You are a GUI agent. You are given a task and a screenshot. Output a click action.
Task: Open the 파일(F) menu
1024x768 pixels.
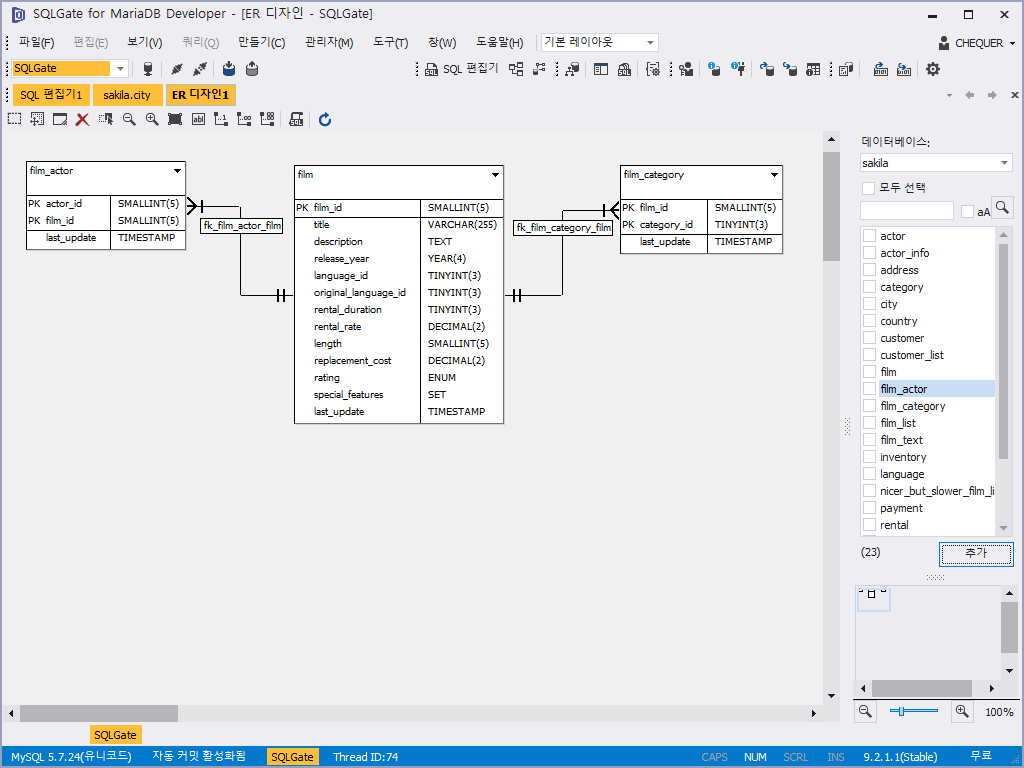tap(37, 42)
